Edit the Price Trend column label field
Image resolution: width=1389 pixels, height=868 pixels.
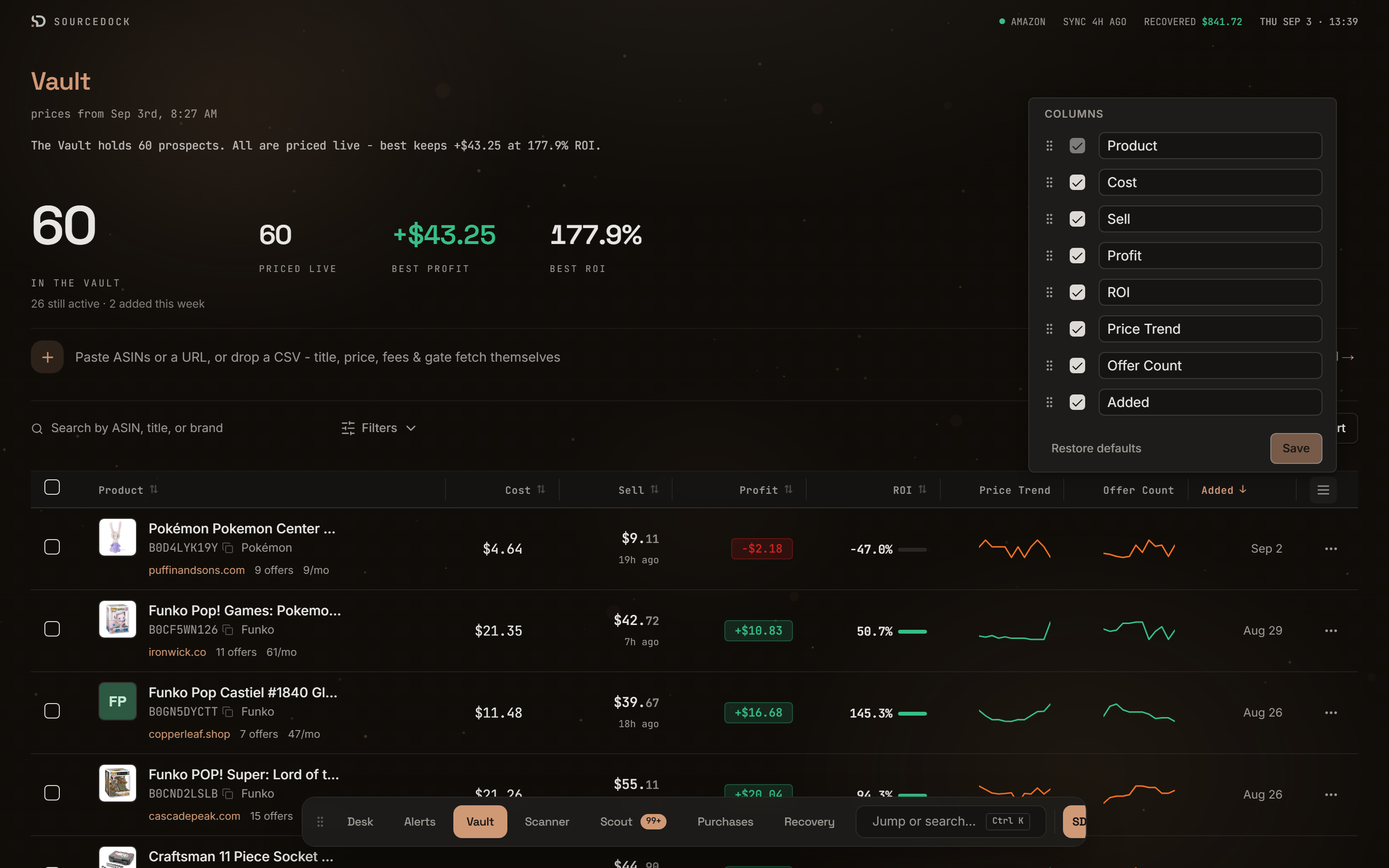point(1210,329)
